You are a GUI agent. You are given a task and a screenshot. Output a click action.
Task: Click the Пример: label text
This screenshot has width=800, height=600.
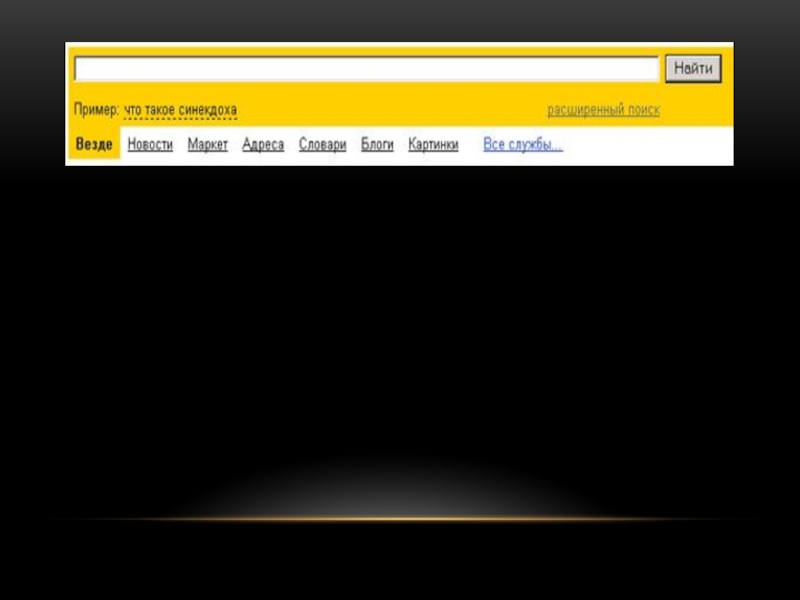tap(96, 110)
